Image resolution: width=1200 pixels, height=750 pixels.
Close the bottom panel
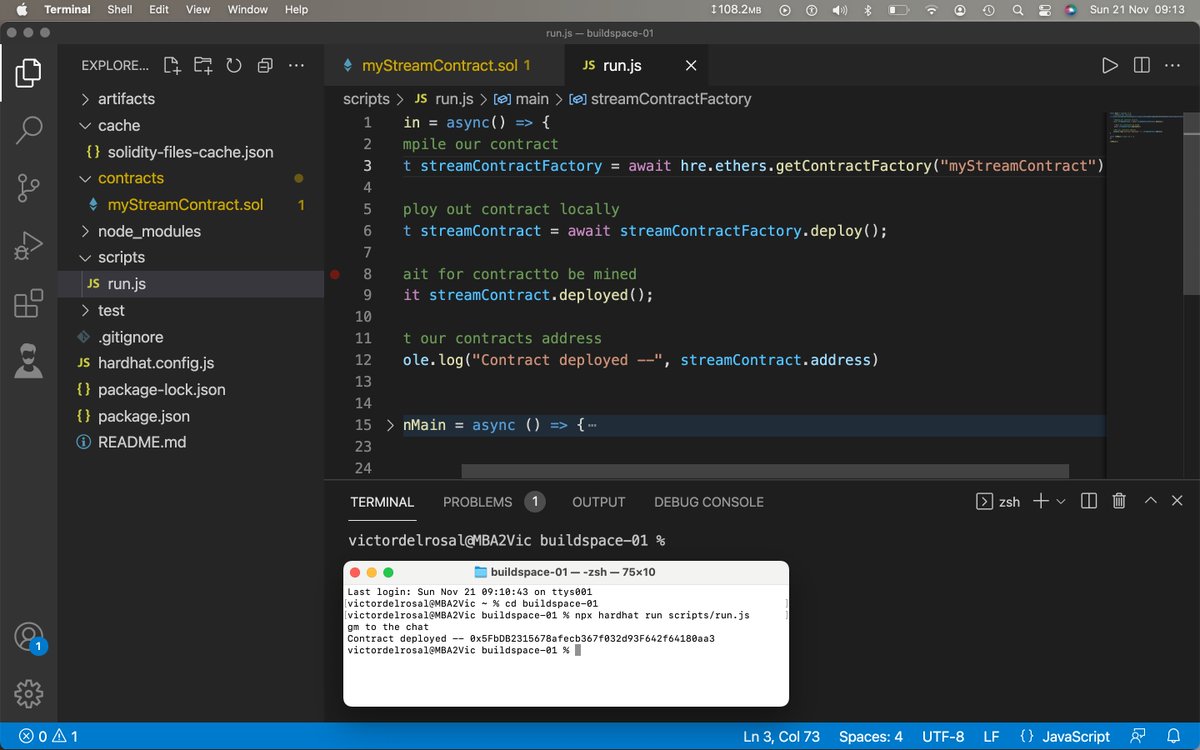1178,501
